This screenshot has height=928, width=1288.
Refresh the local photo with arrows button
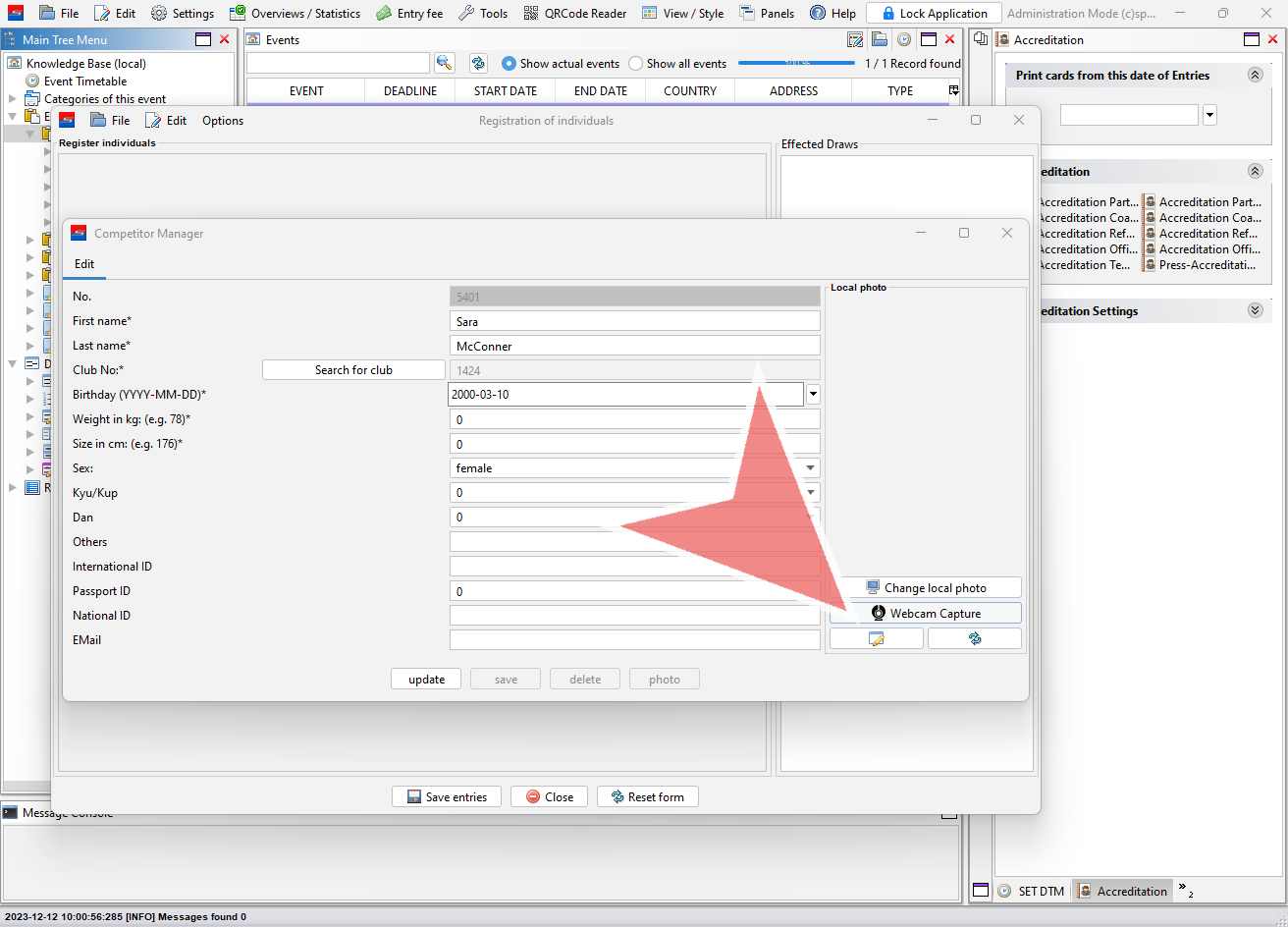click(974, 638)
